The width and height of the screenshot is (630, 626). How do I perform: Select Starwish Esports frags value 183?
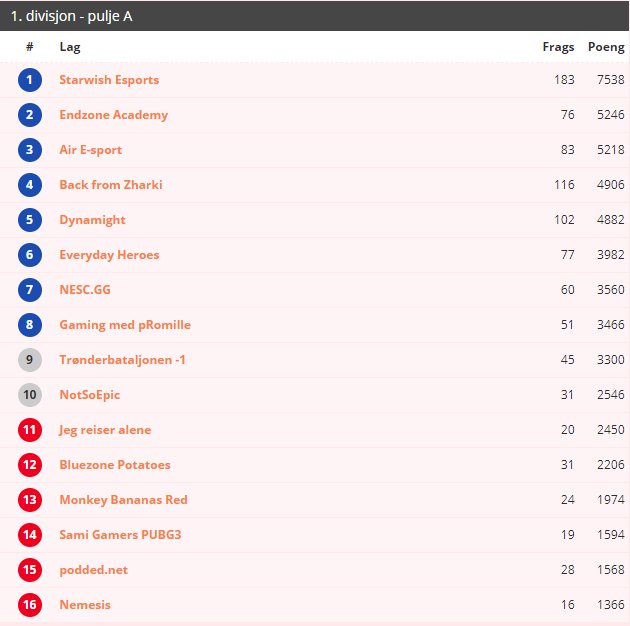pos(564,80)
